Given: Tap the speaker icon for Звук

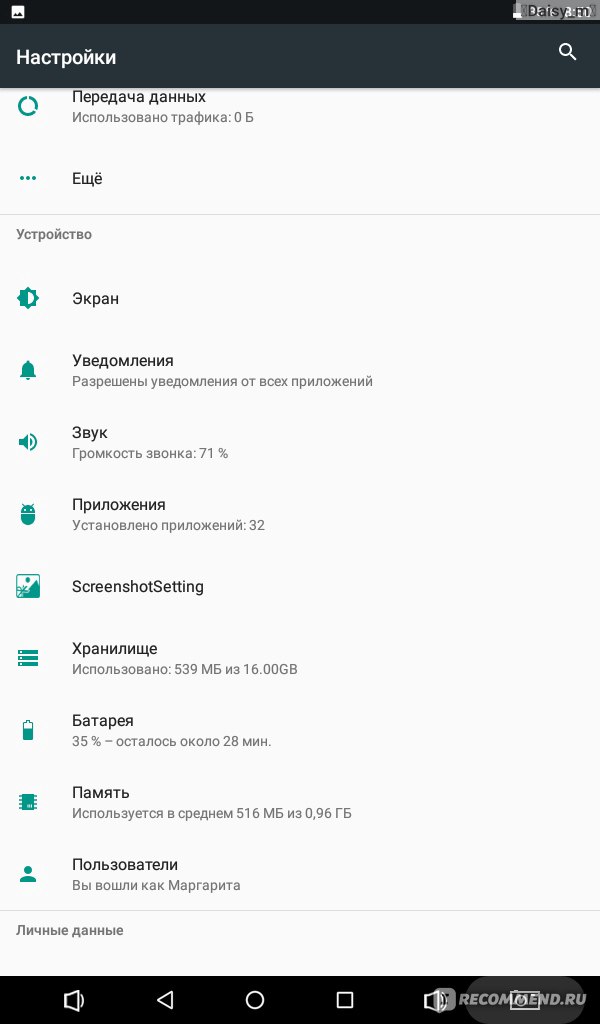Looking at the screenshot, I should pos(28,442).
